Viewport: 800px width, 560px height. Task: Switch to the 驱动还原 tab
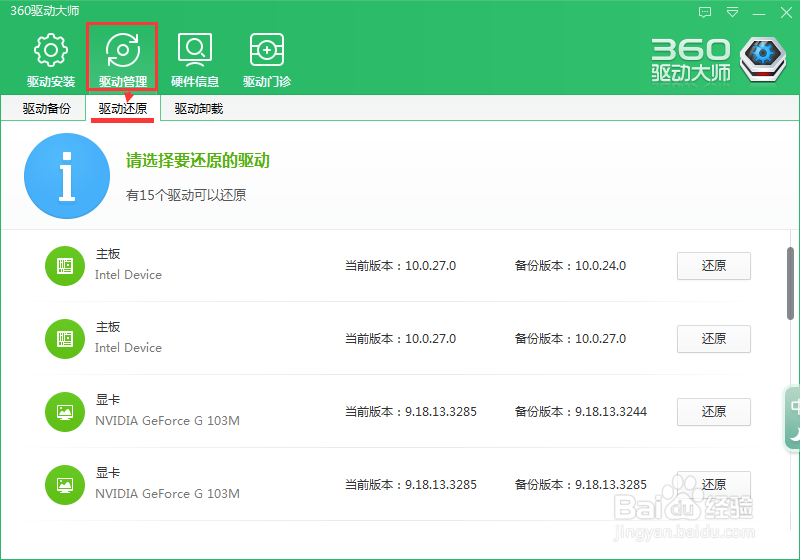tap(122, 109)
